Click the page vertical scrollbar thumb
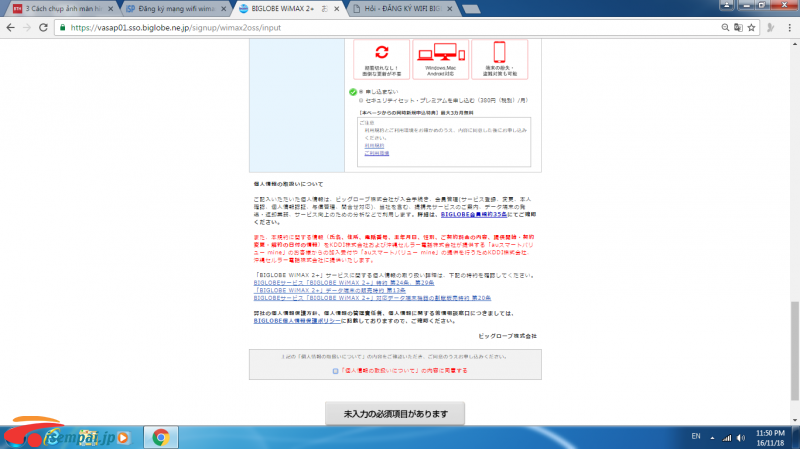 [x=794, y=351]
